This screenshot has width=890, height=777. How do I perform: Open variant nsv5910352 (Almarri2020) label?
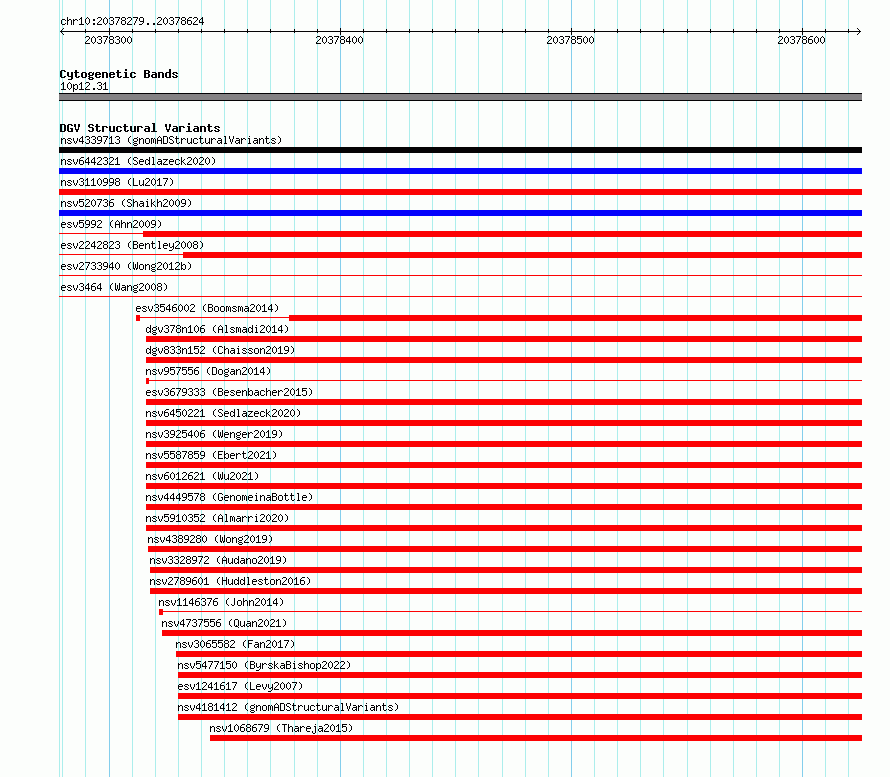[217, 518]
